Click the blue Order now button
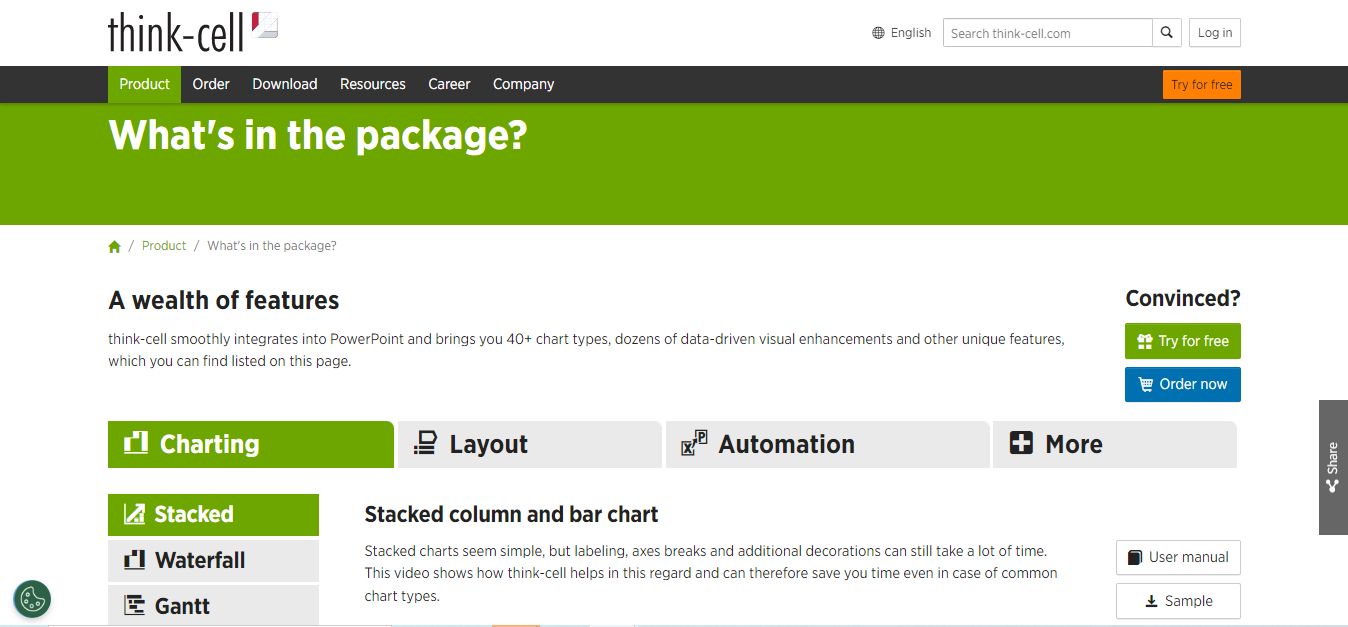This screenshot has height=627, width=1348. 1182,384
